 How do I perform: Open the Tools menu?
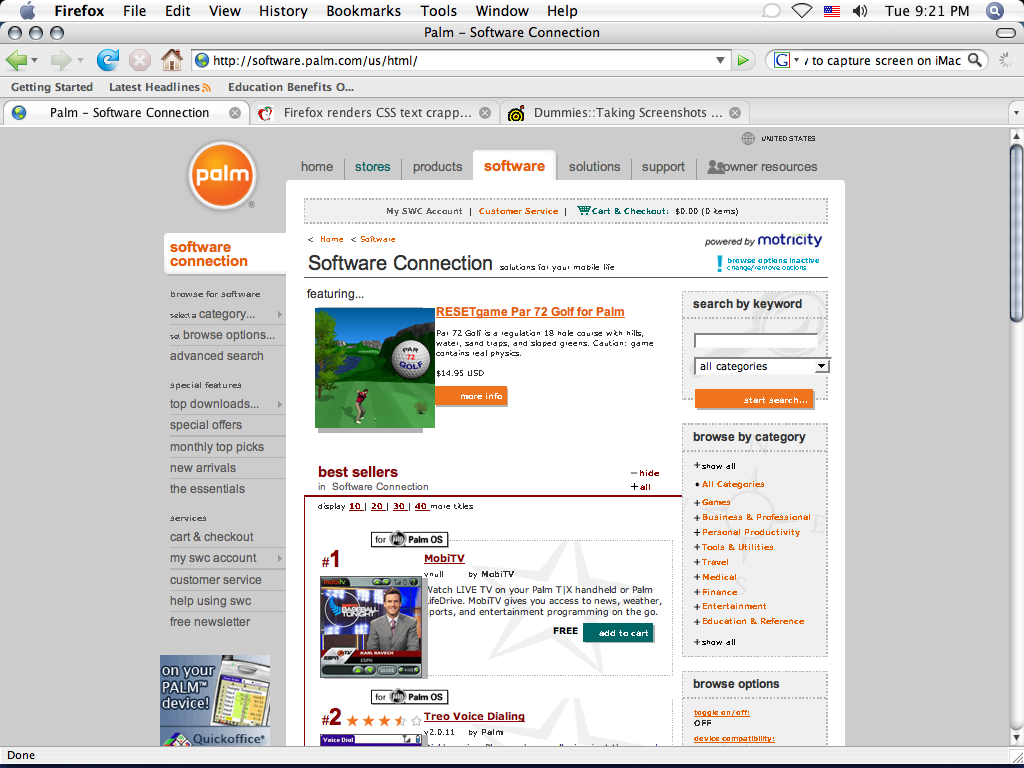(x=438, y=11)
